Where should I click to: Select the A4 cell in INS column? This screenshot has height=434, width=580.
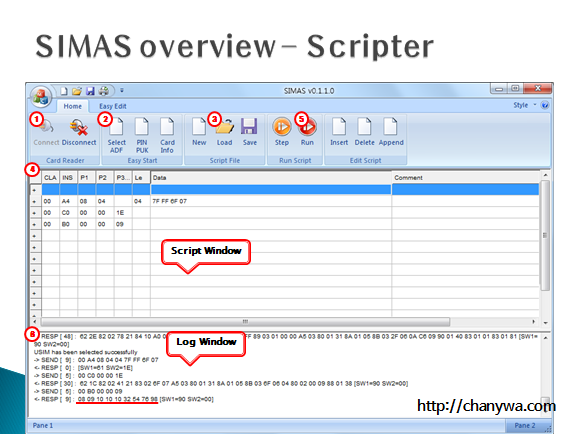click(x=68, y=201)
